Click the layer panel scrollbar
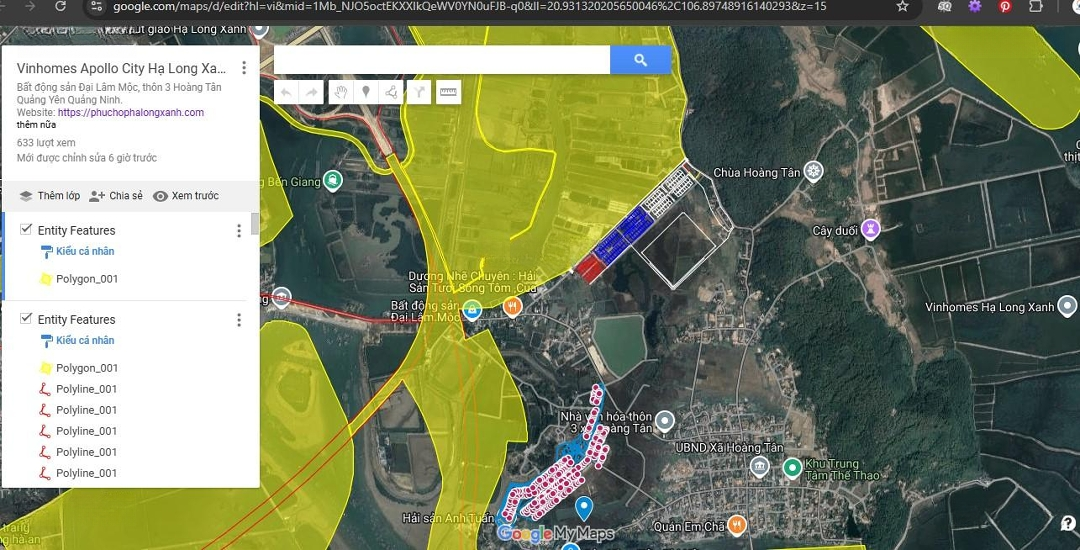Viewport: 1080px width, 550px height. 255,224
